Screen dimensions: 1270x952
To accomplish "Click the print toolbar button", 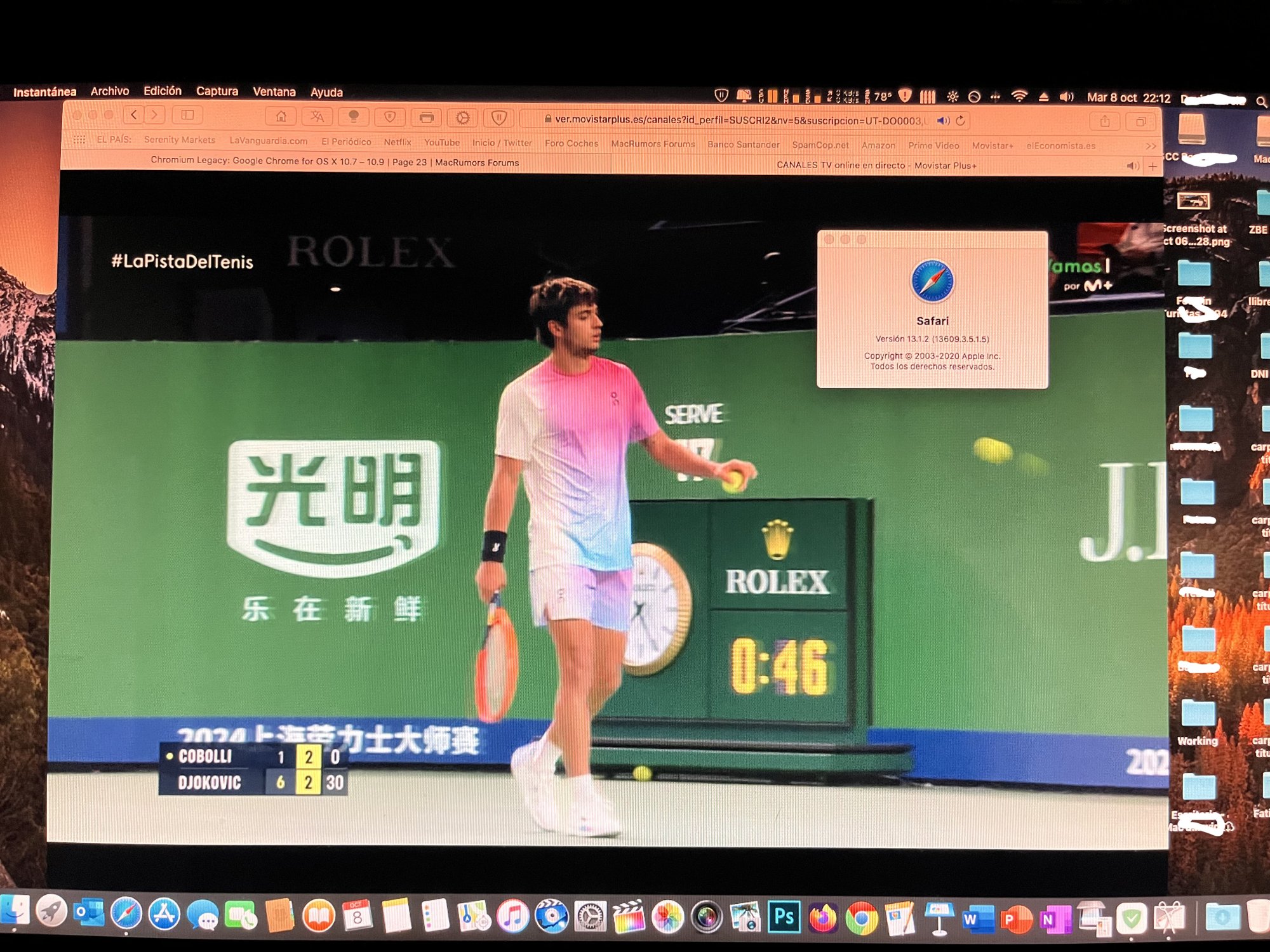I will click(426, 117).
